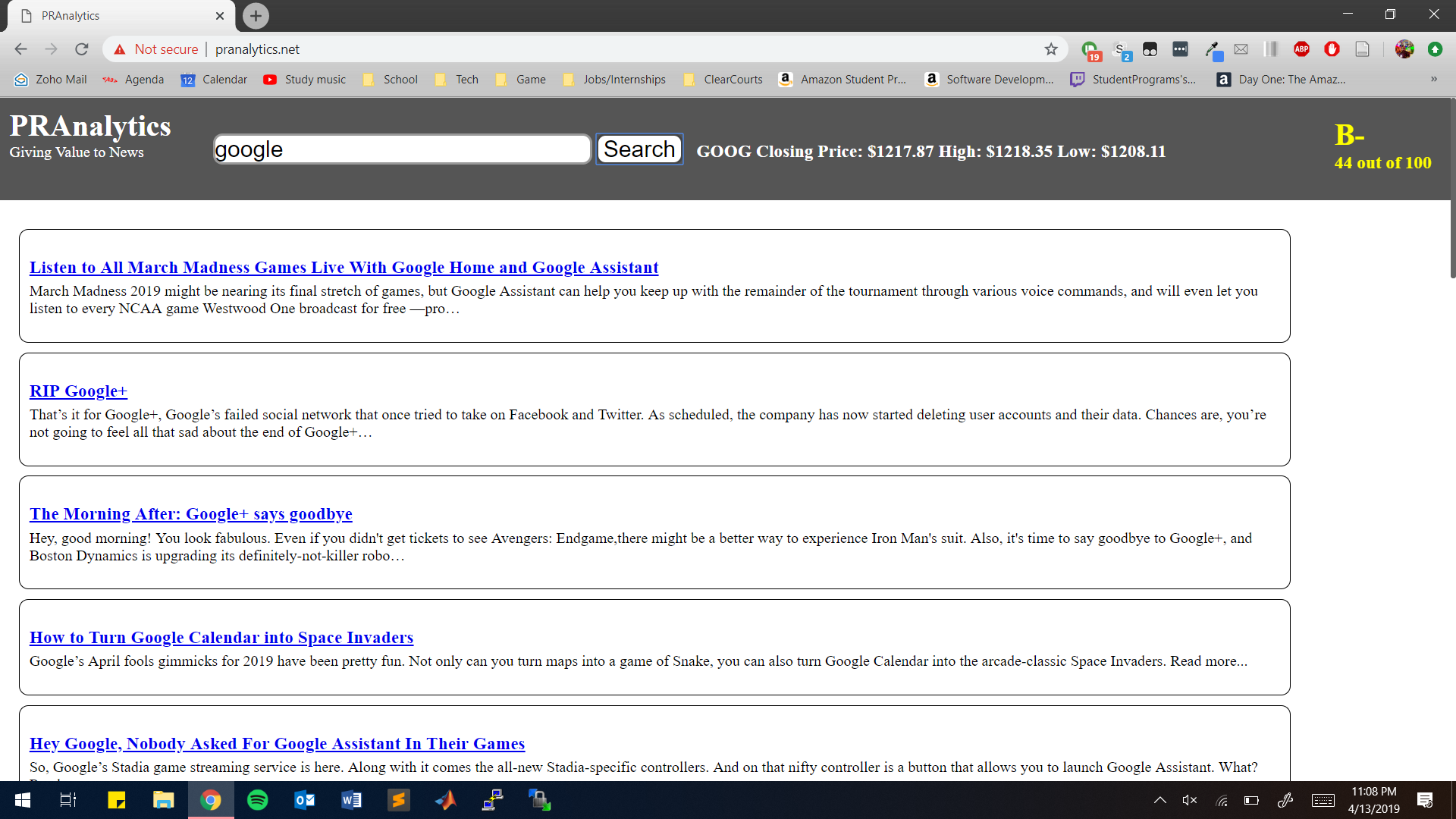Open Spotify from the taskbar

tap(258, 800)
